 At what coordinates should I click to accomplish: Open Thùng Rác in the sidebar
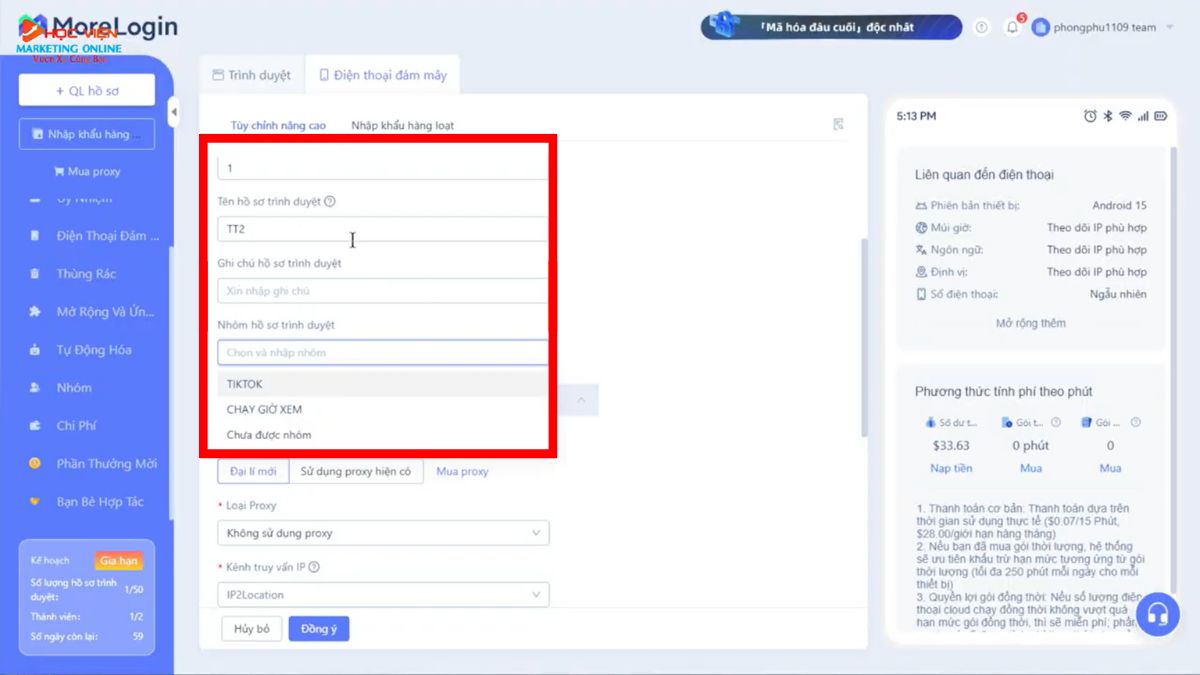click(86, 274)
